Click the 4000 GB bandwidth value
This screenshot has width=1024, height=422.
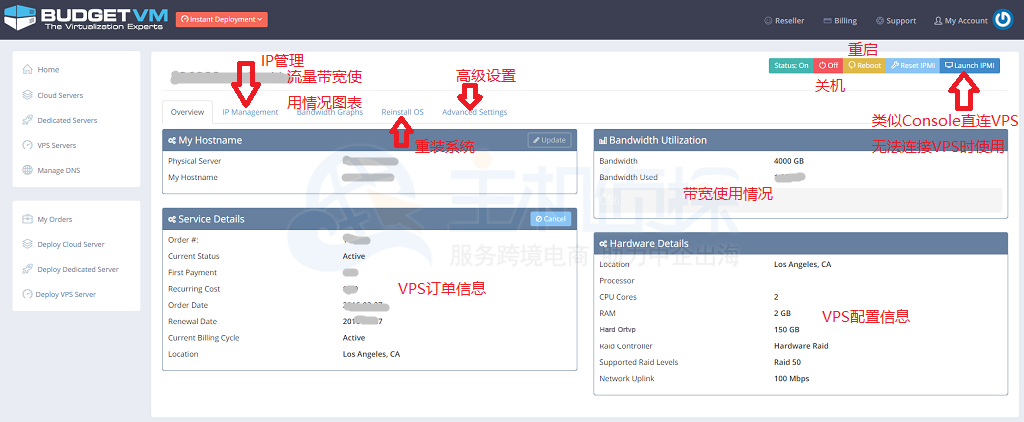[789, 161]
